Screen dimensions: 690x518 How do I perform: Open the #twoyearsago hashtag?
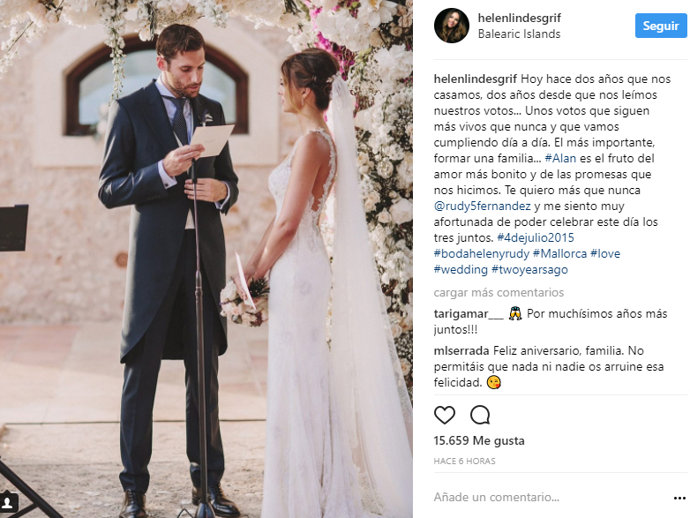[529, 269]
